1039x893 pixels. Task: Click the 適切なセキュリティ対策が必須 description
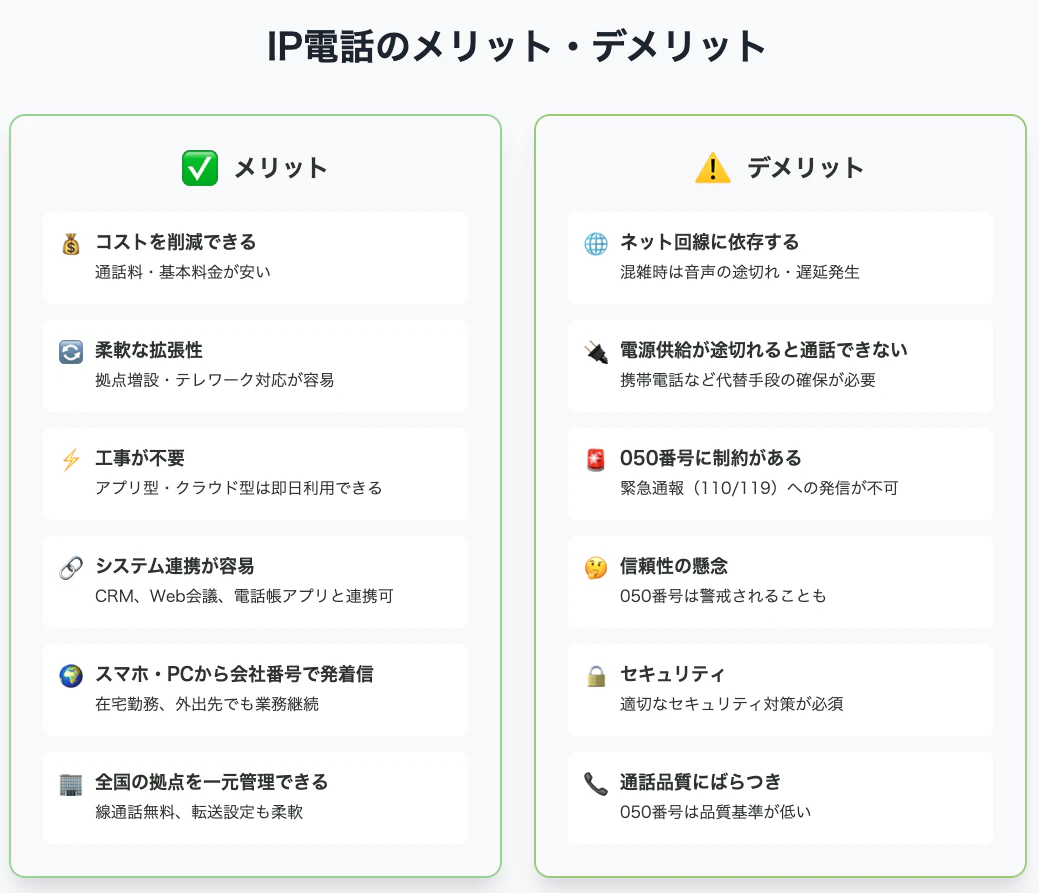coord(731,704)
